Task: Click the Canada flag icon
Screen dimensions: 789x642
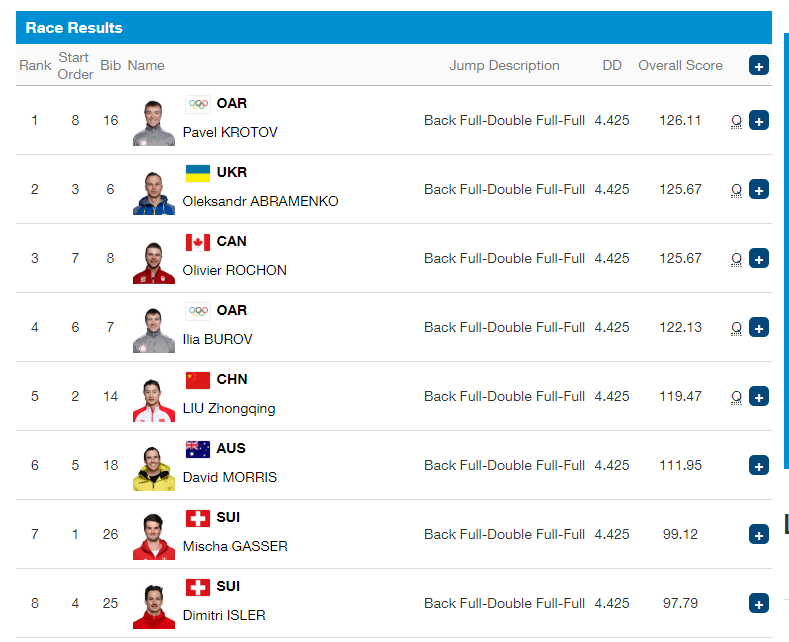Action: click(x=198, y=242)
